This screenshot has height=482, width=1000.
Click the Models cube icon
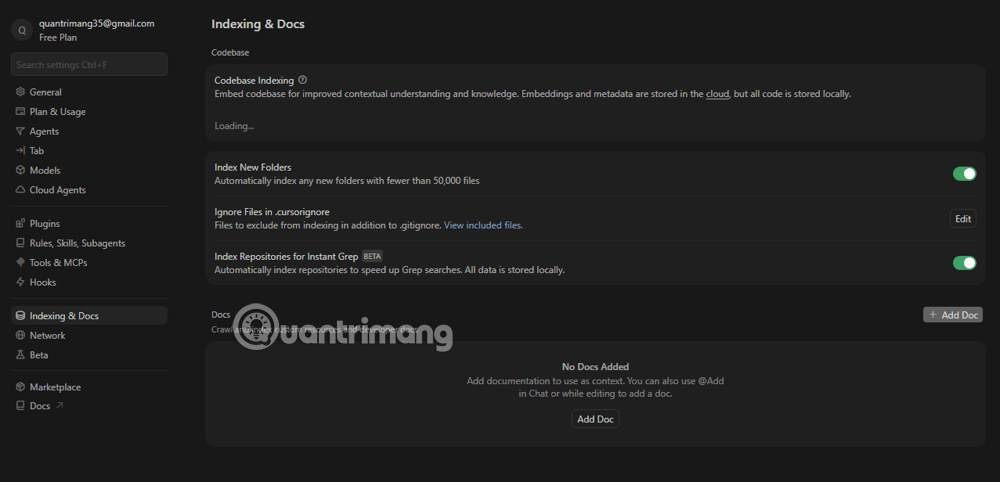tap(20, 171)
